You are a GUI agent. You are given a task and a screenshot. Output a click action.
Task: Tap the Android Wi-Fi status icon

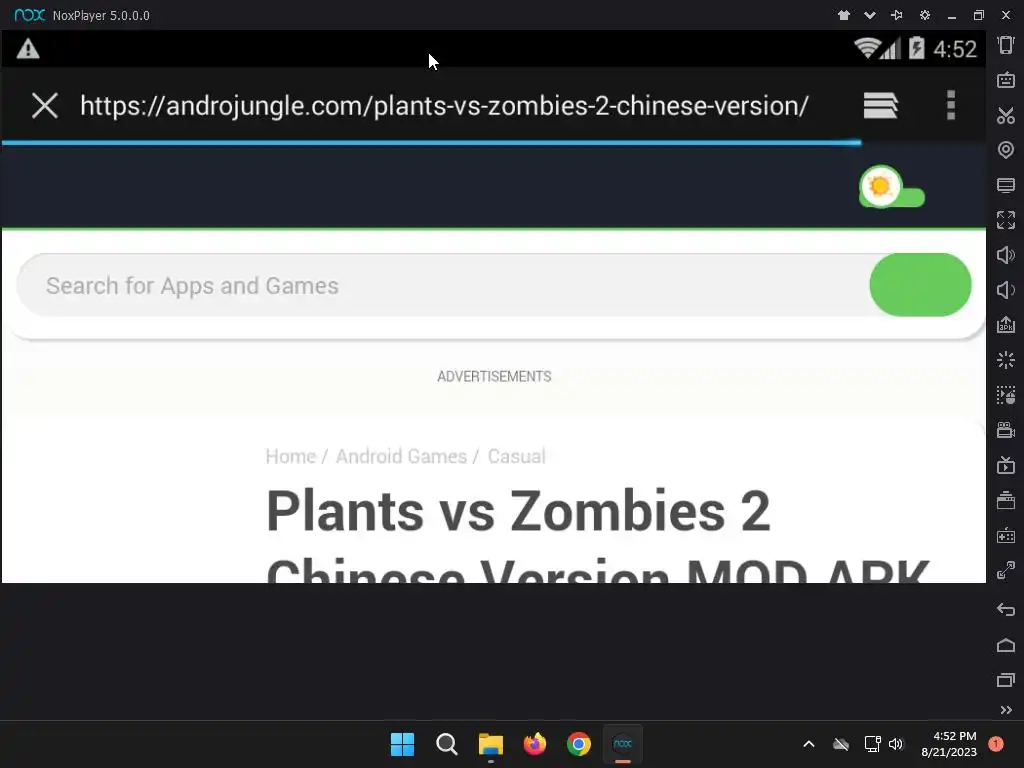pos(867,48)
